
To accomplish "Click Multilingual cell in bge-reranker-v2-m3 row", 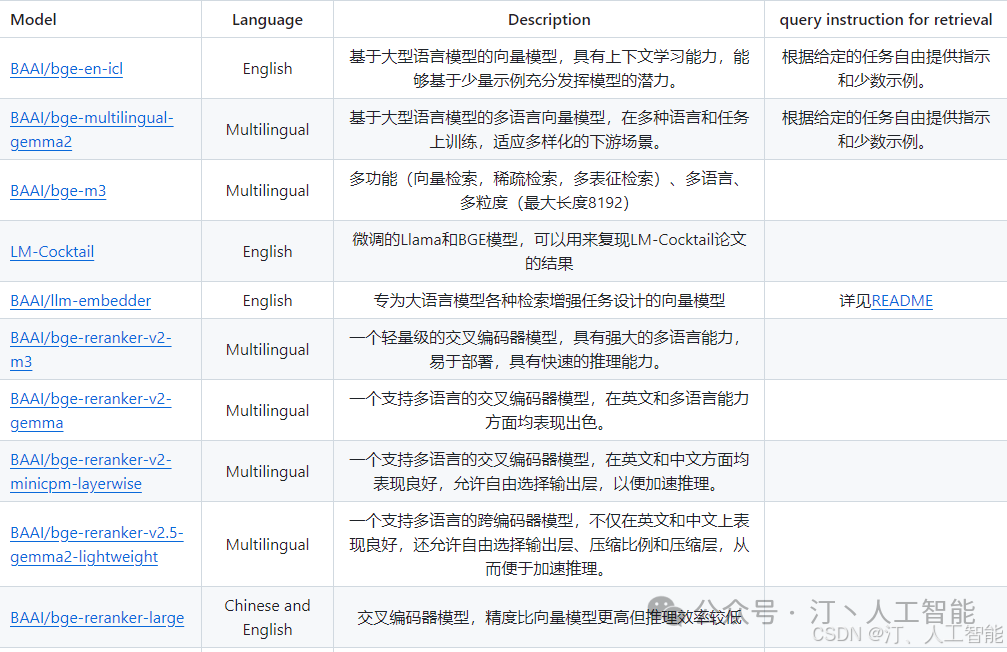I will click(267, 349).
